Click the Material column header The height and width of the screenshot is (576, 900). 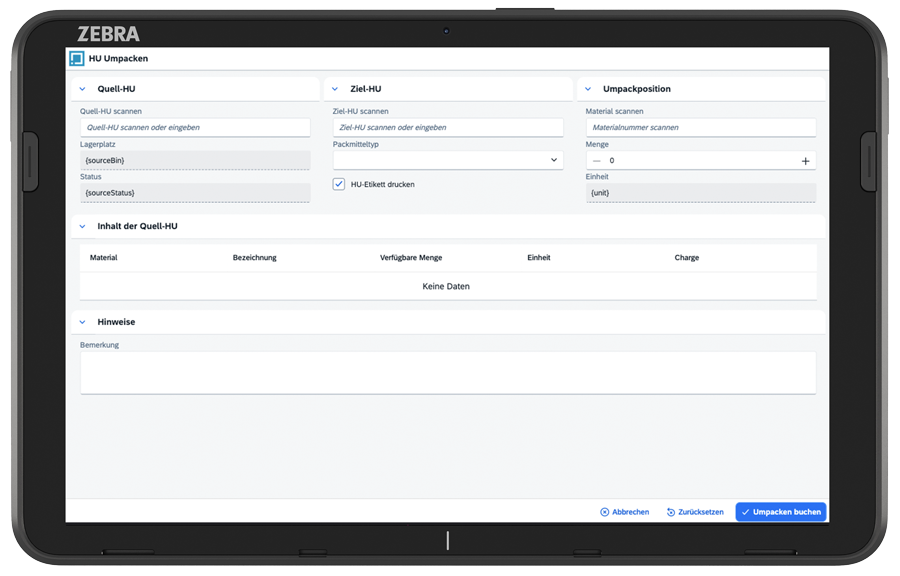(103, 258)
